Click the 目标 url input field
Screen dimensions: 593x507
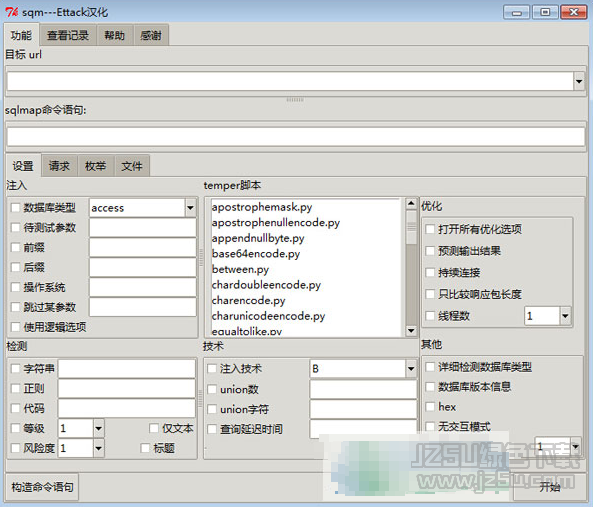[290, 81]
